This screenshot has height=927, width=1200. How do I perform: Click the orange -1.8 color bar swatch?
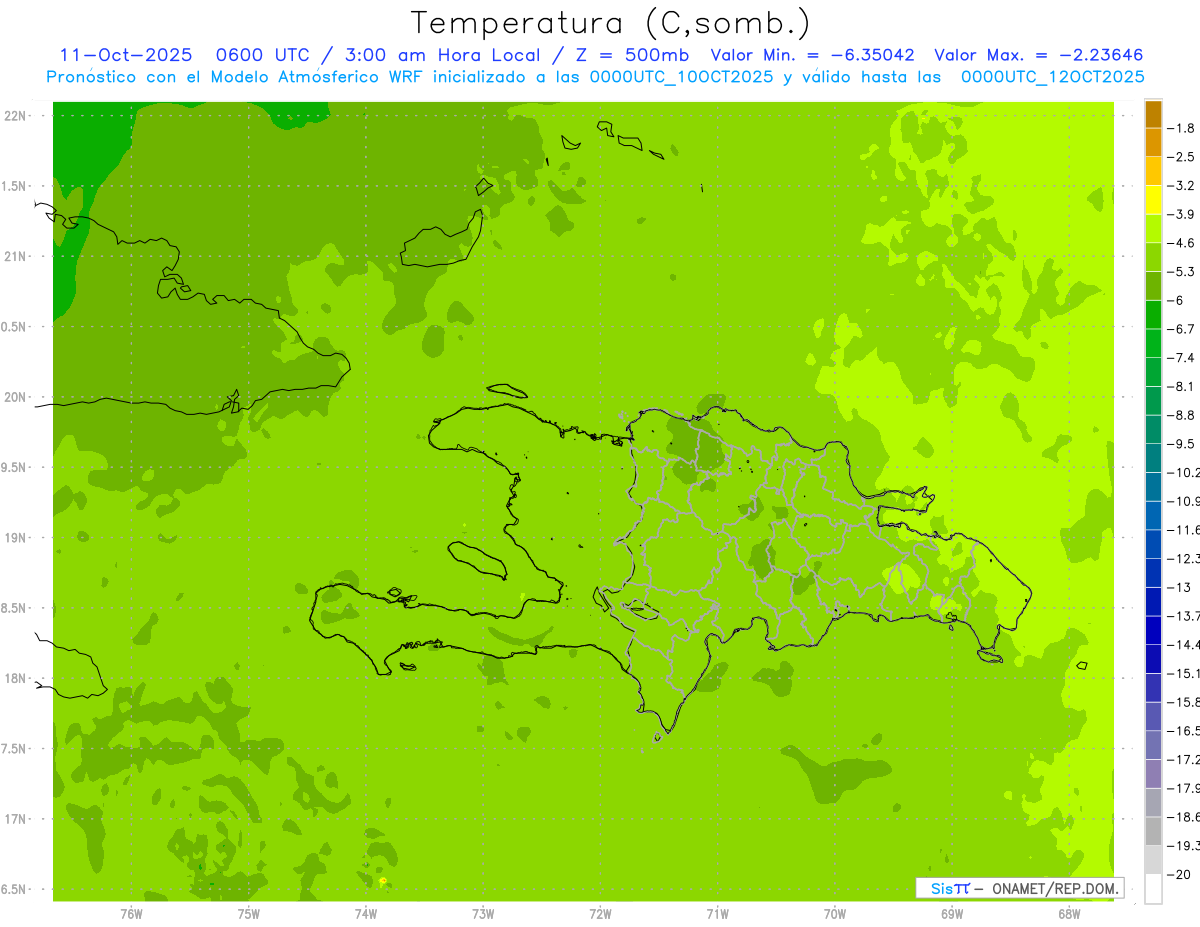click(1153, 113)
